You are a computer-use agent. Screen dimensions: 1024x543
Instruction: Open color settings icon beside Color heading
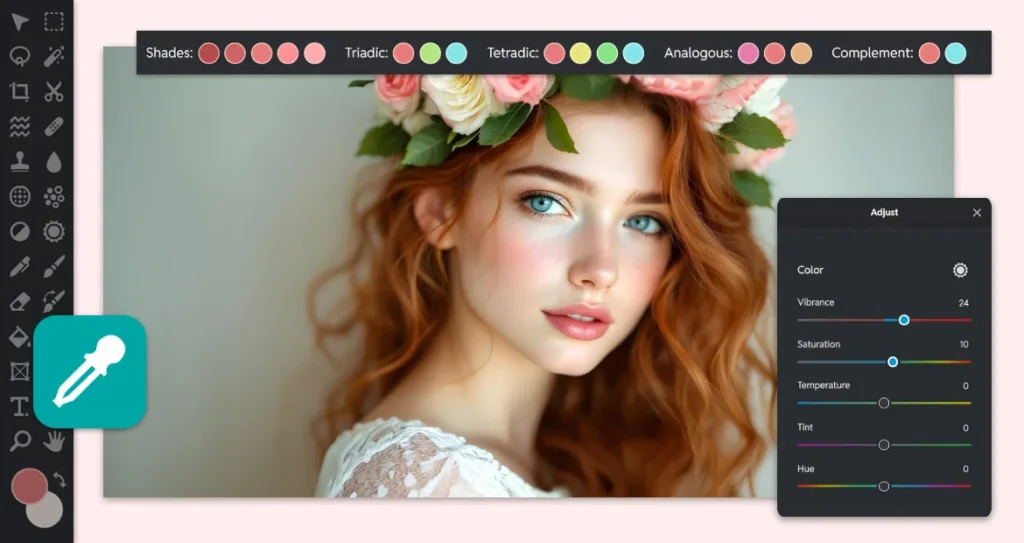[959, 270]
